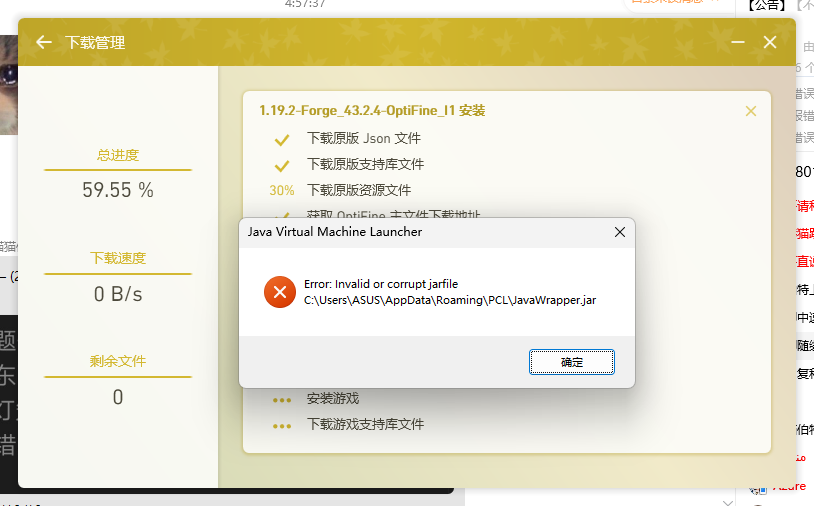Close the 下载管理 launcher window
Viewport: 814px width, 506px height.
click(x=770, y=42)
